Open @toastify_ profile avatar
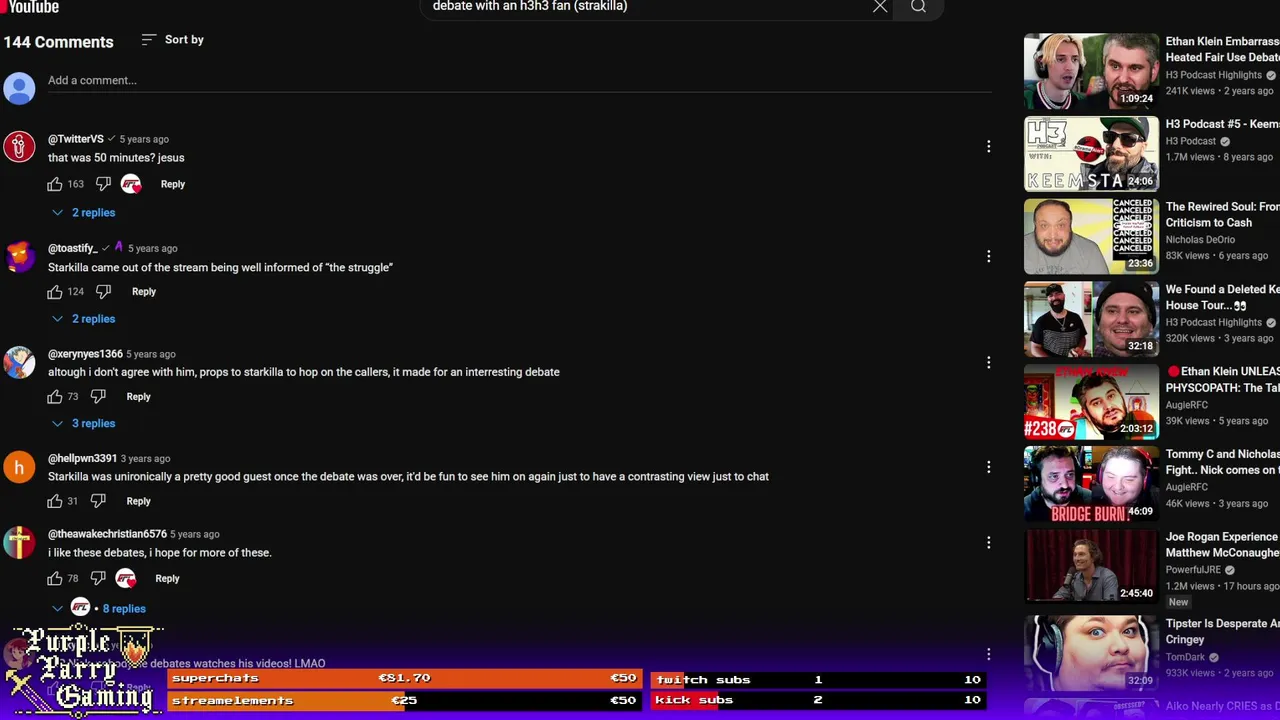1280x720 pixels. tap(19, 256)
